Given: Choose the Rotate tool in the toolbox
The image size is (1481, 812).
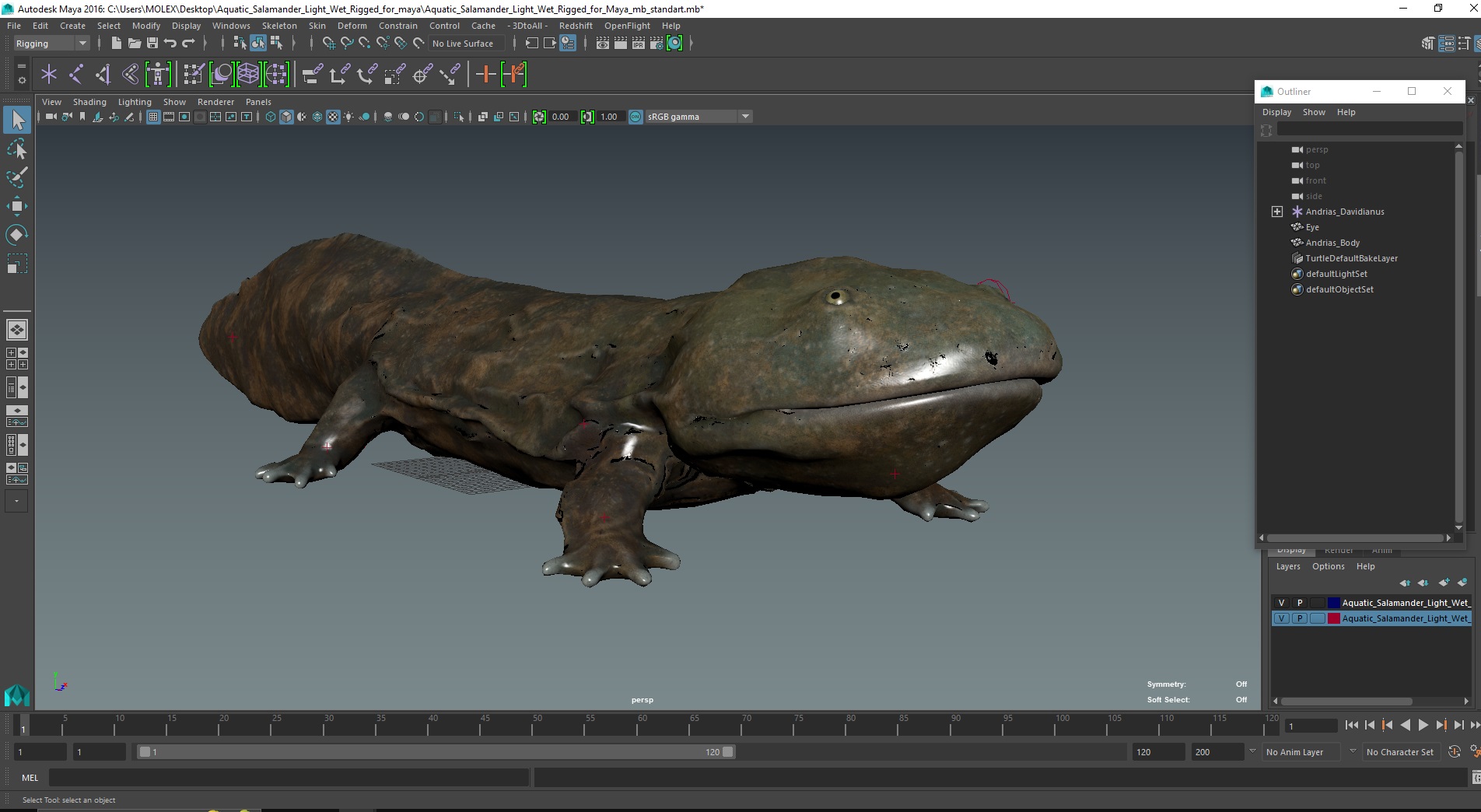Looking at the screenshot, I should (x=16, y=235).
